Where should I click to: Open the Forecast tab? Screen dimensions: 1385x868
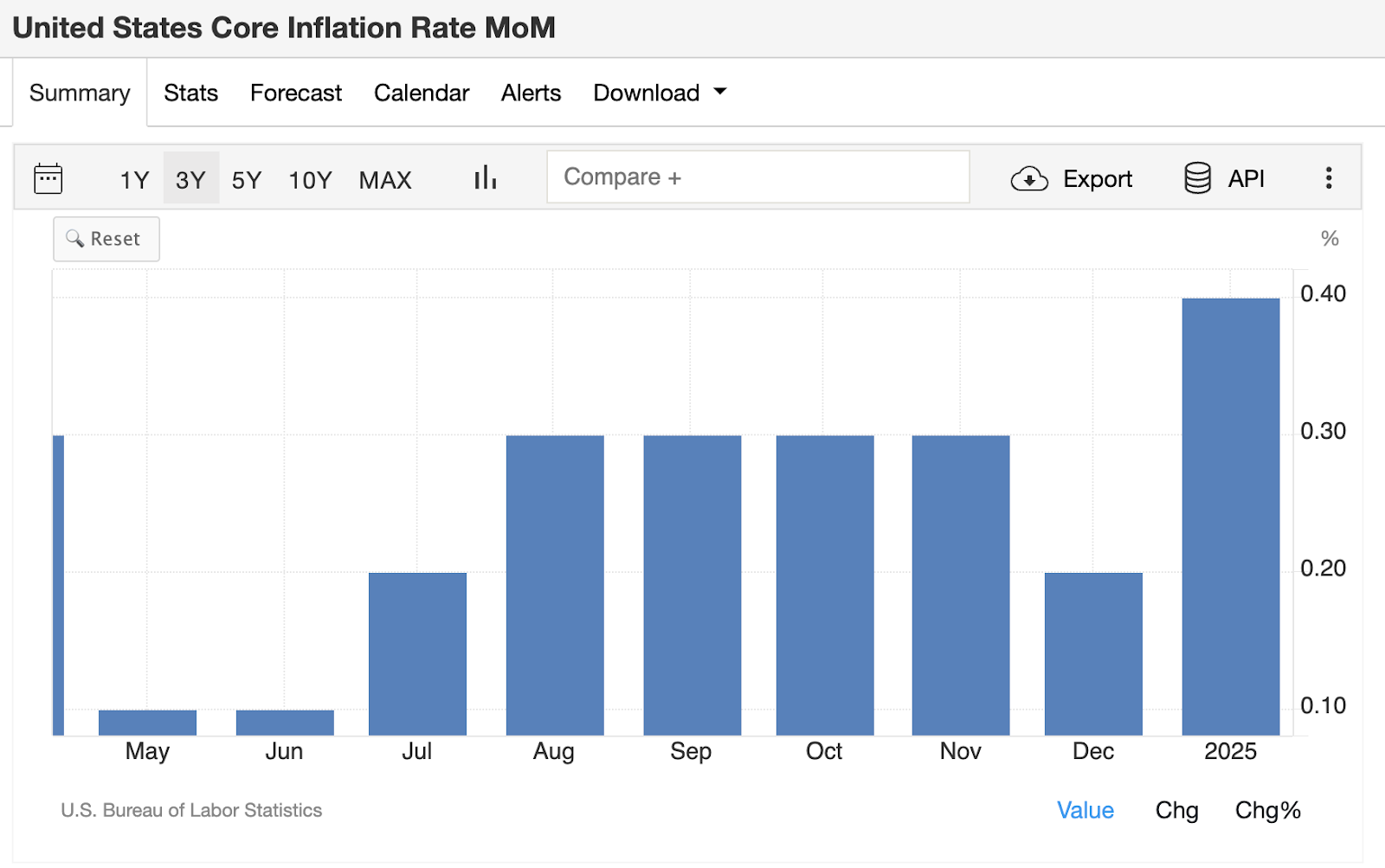[x=296, y=93]
